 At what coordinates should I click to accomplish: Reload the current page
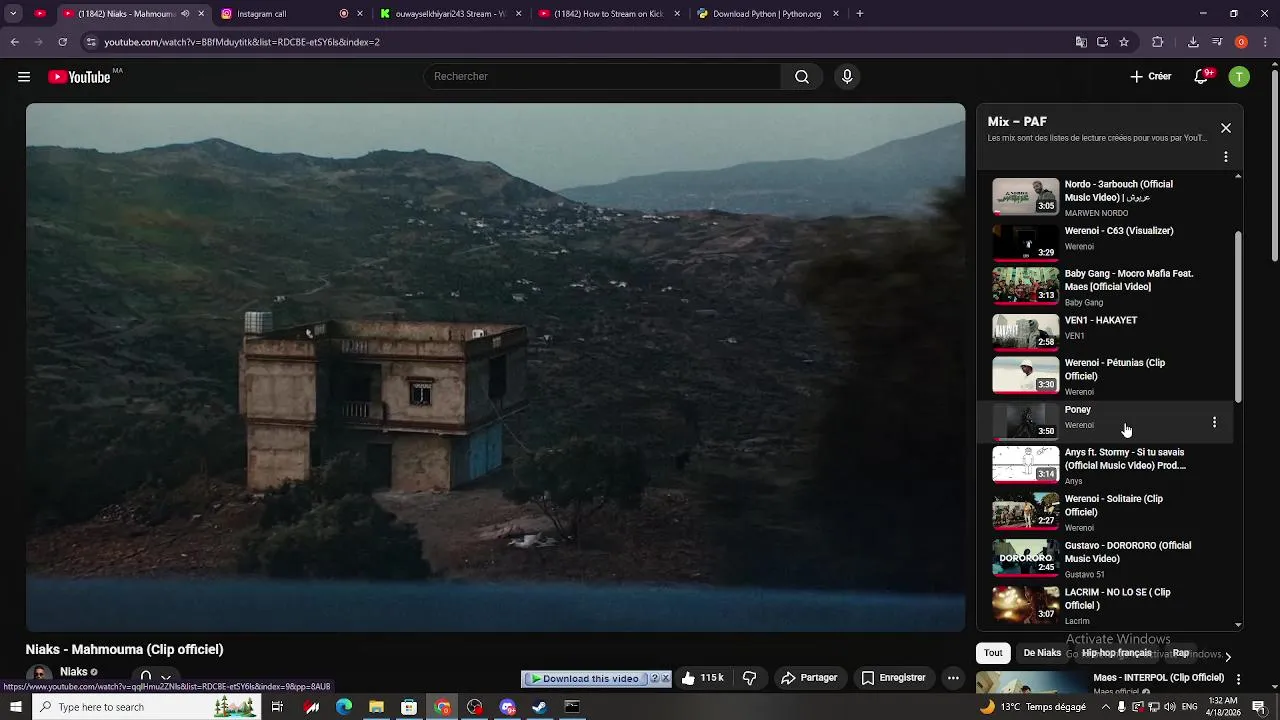pos(62,42)
